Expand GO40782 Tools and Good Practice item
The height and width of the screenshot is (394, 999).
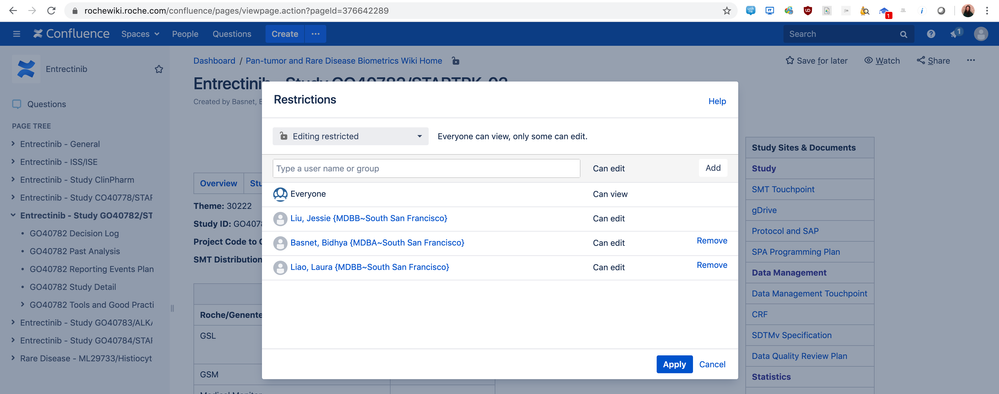coord(23,305)
